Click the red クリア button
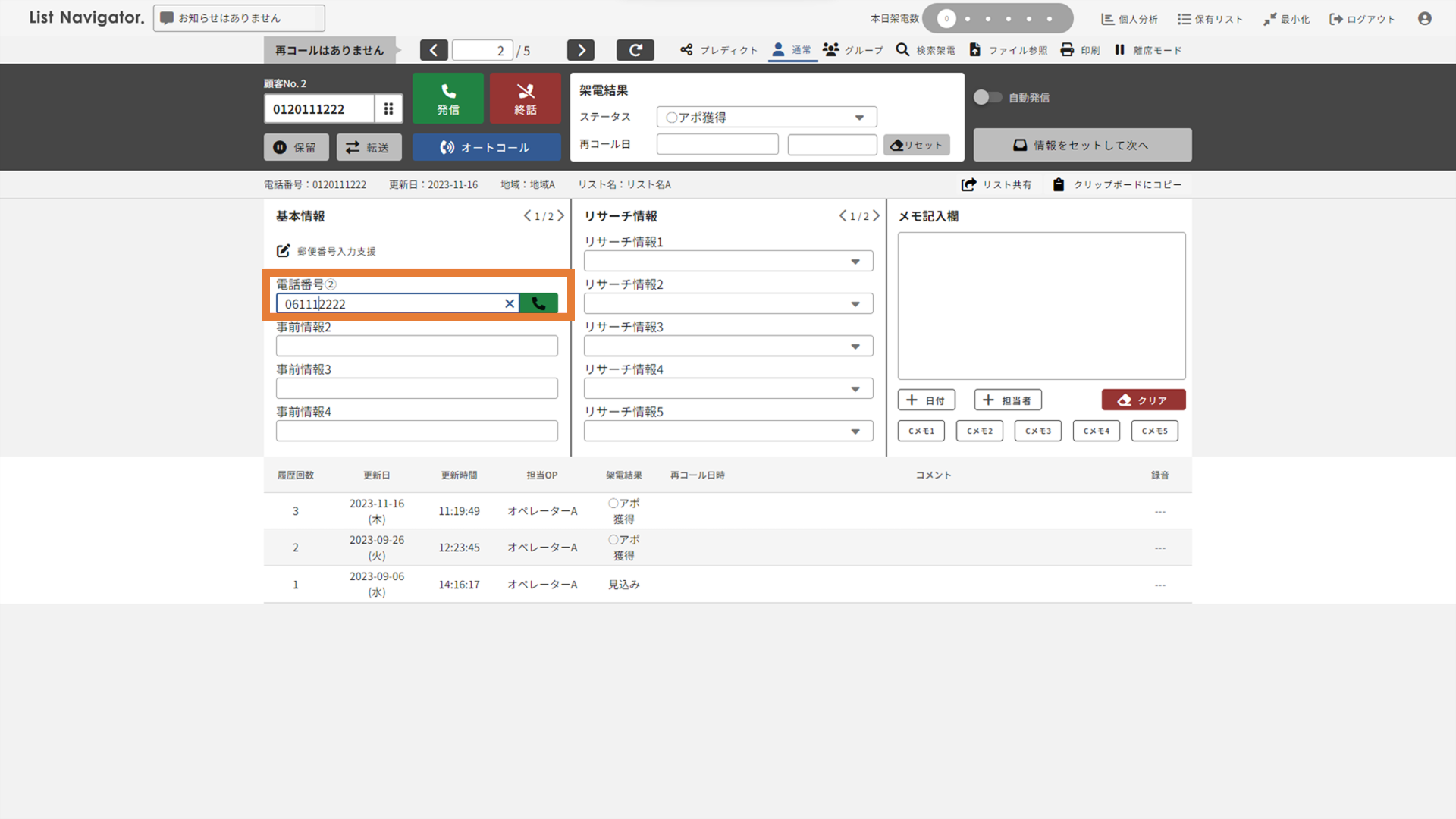The height and width of the screenshot is (819, 1456). click(1143, 400)
